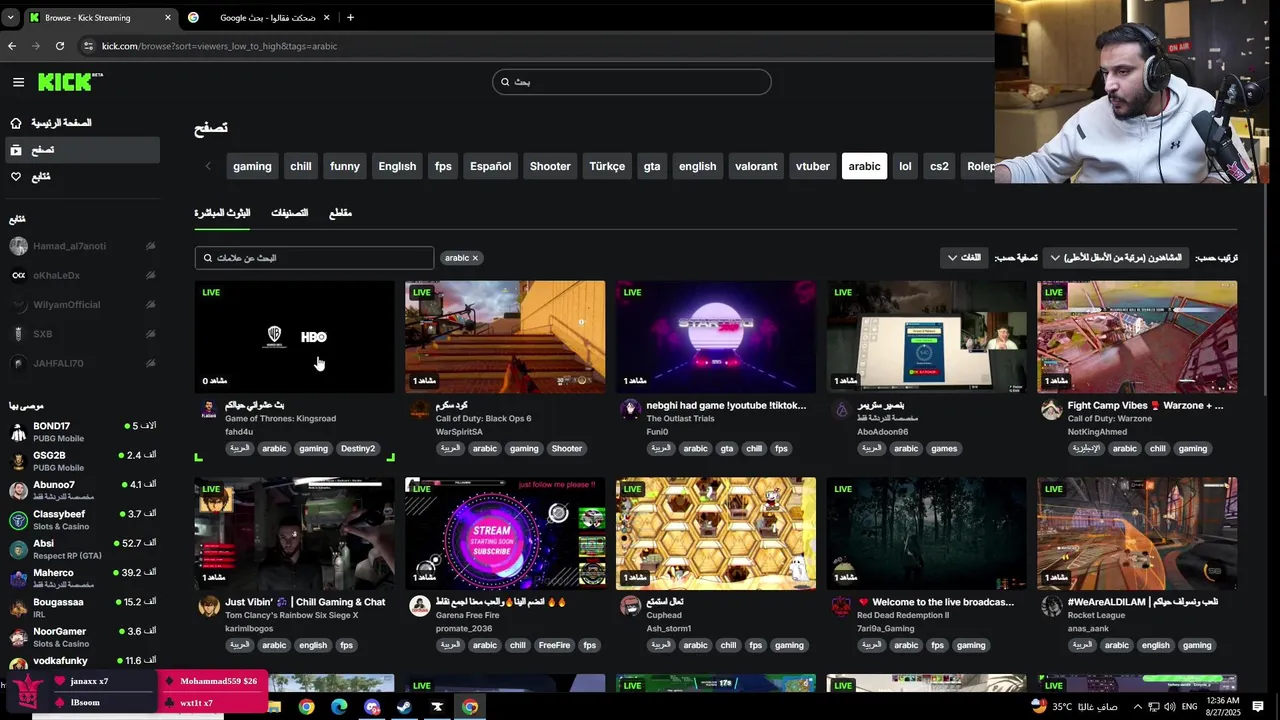Select the highlighted arabic tag filter
Image resolution: width=1280 pixels, height=720 pixels.
click(x=865, y=166)
